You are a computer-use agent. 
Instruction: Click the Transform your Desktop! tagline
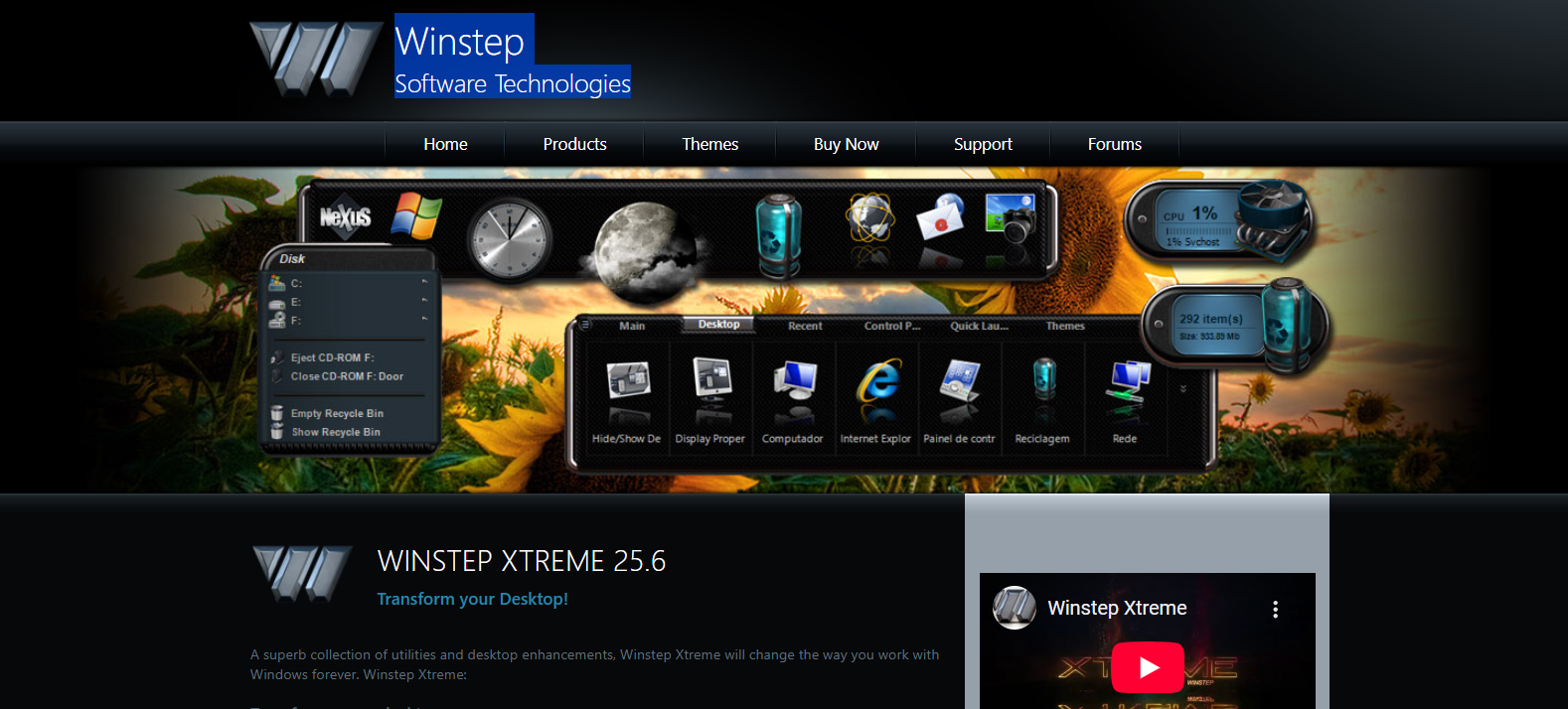[x=473, y=599]
